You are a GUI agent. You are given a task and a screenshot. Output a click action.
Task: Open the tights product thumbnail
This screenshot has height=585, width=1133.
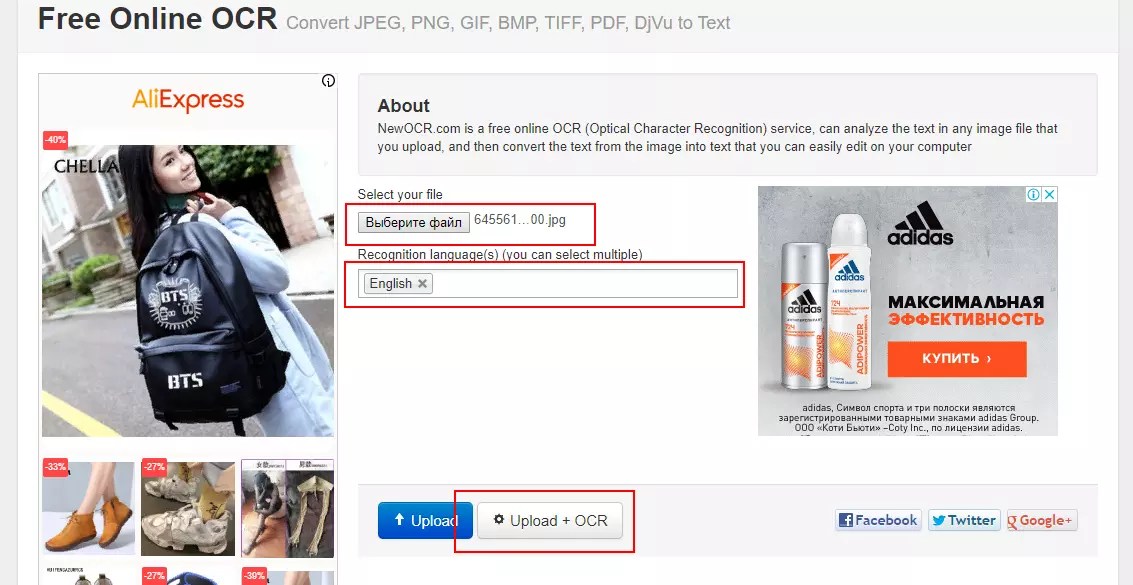(288, 508)
